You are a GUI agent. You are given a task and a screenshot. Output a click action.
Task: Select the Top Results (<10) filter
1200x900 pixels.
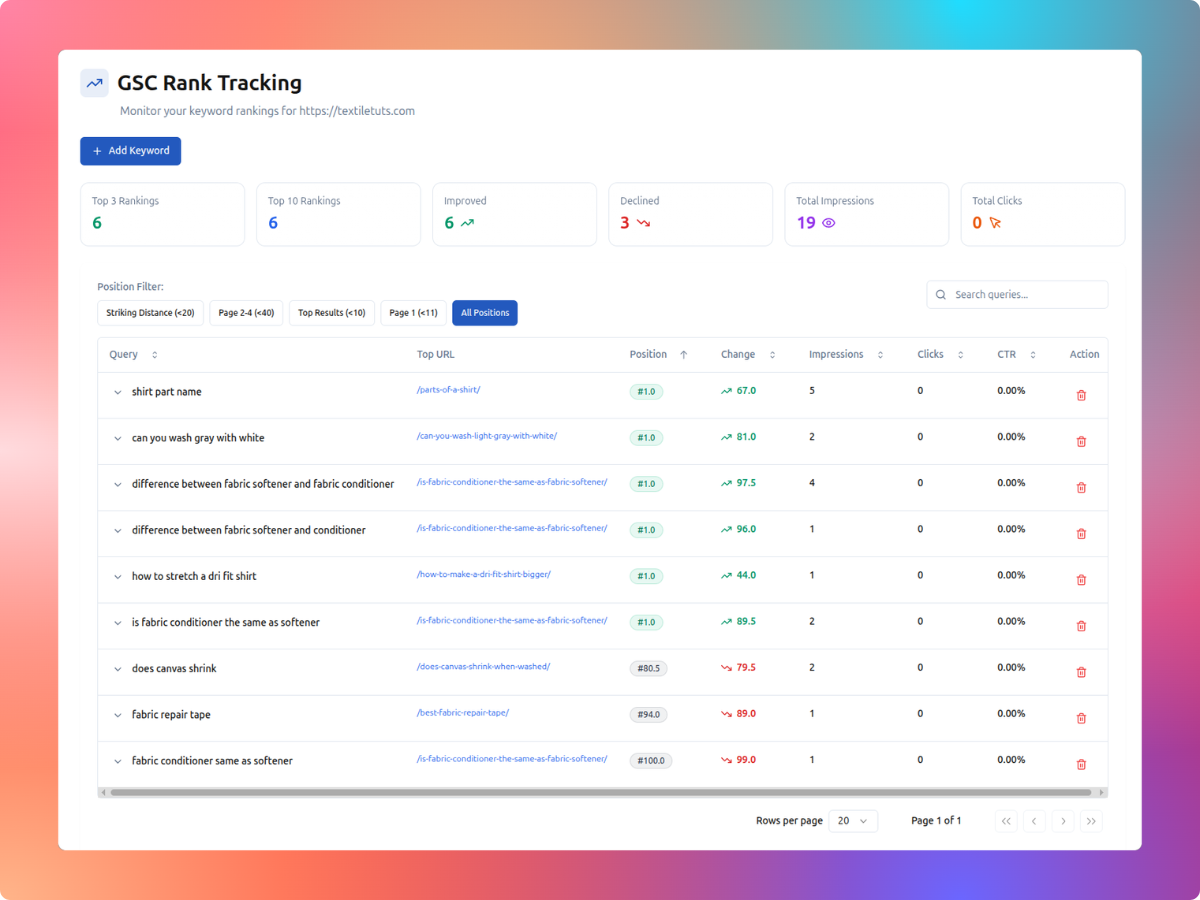pos(332,313)
